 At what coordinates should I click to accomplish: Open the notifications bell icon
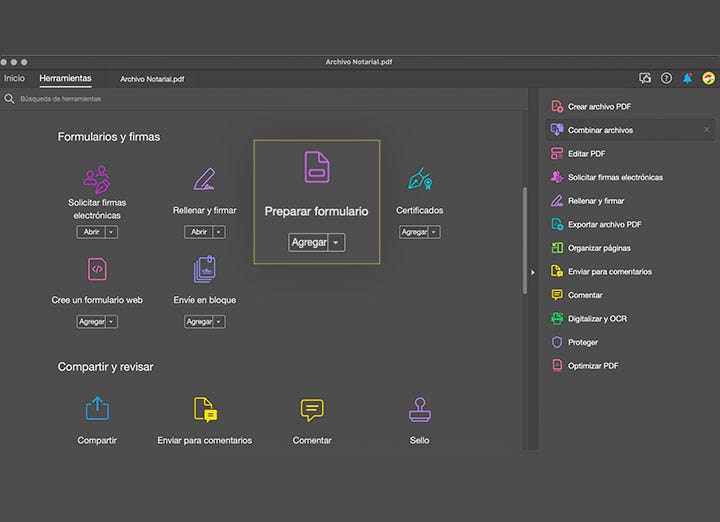687,78
